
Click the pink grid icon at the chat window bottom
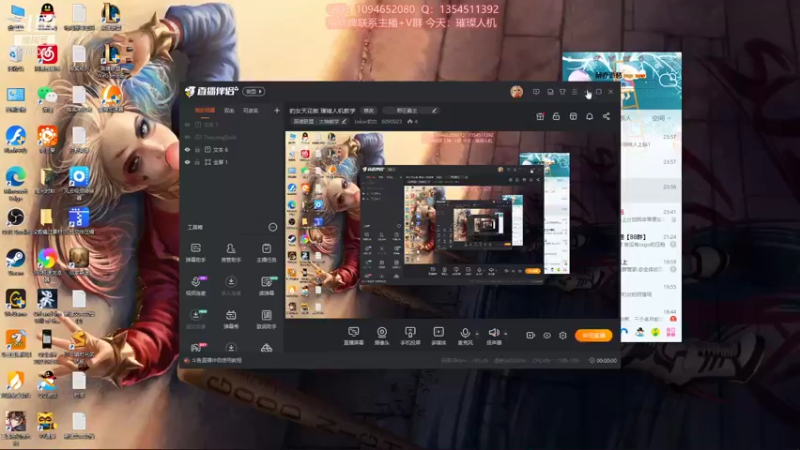tap(670, 332)
